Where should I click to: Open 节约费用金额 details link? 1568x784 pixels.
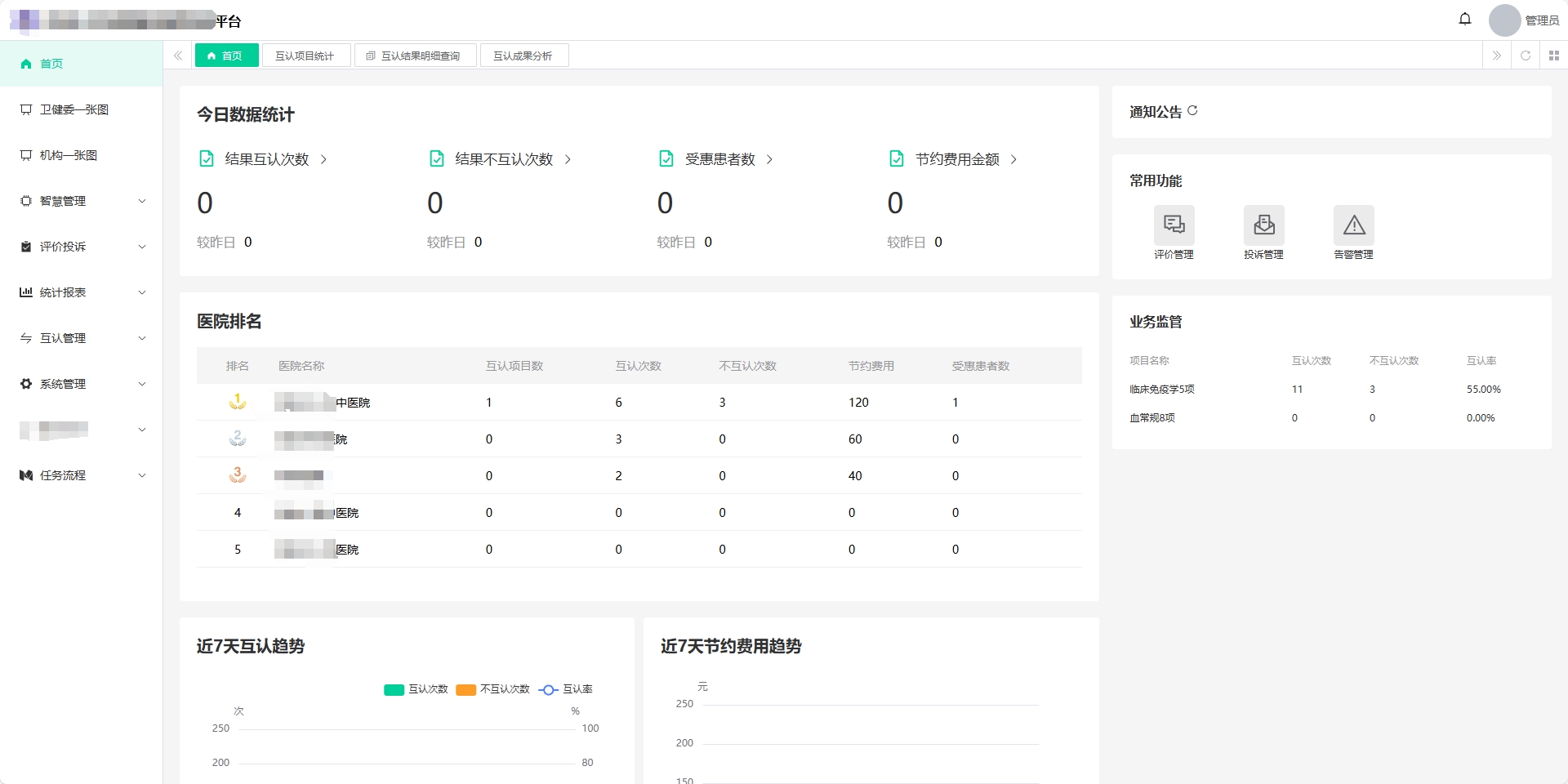pyautogui.click(x=1013, y=159)
